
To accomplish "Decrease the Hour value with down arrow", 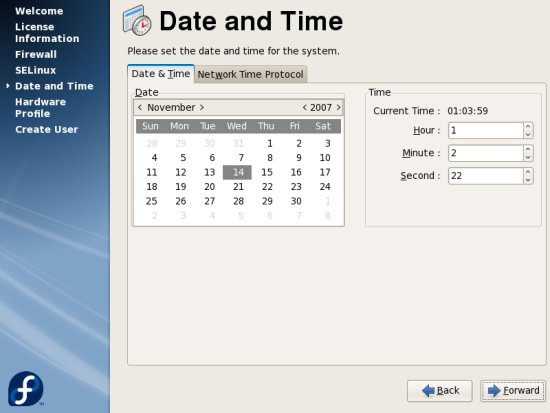I will pos(528,135).
